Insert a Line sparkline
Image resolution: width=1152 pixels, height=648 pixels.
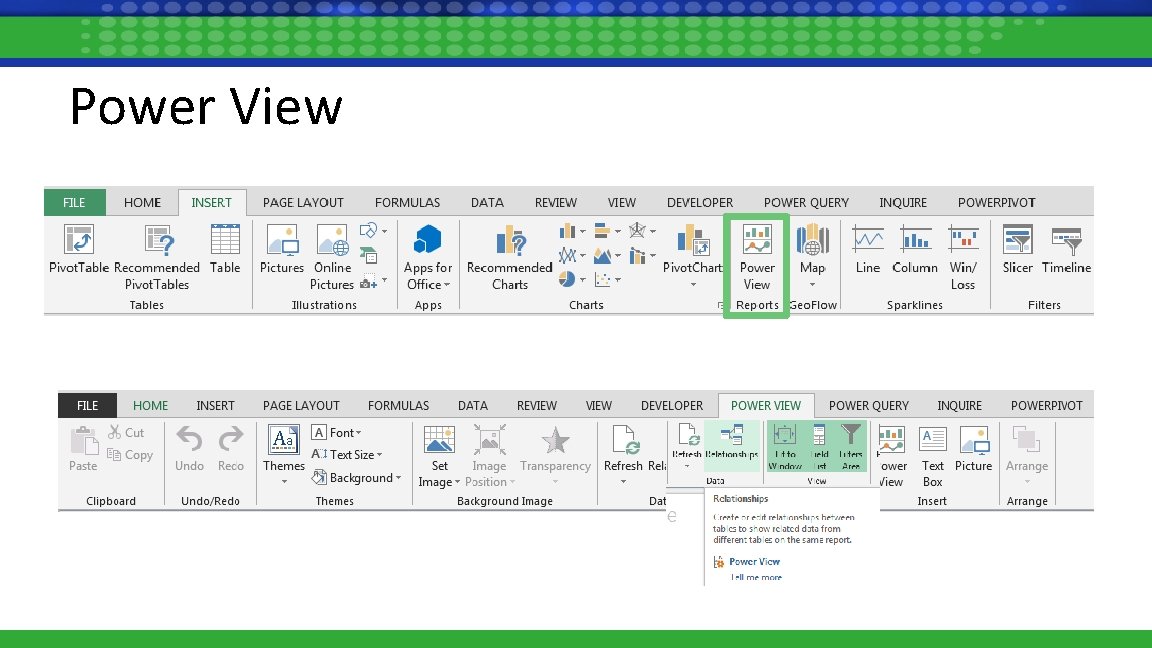point(868,250)
